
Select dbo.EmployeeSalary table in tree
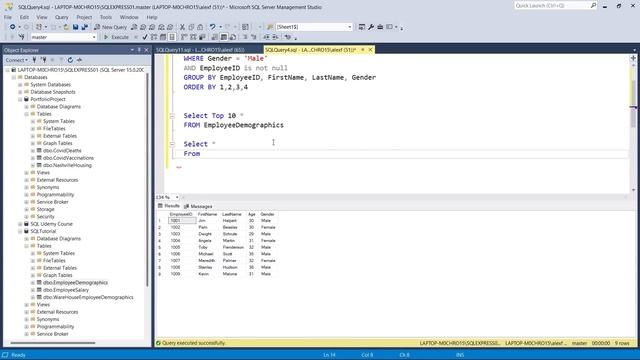pyautogui.click(x=66, y=290)
